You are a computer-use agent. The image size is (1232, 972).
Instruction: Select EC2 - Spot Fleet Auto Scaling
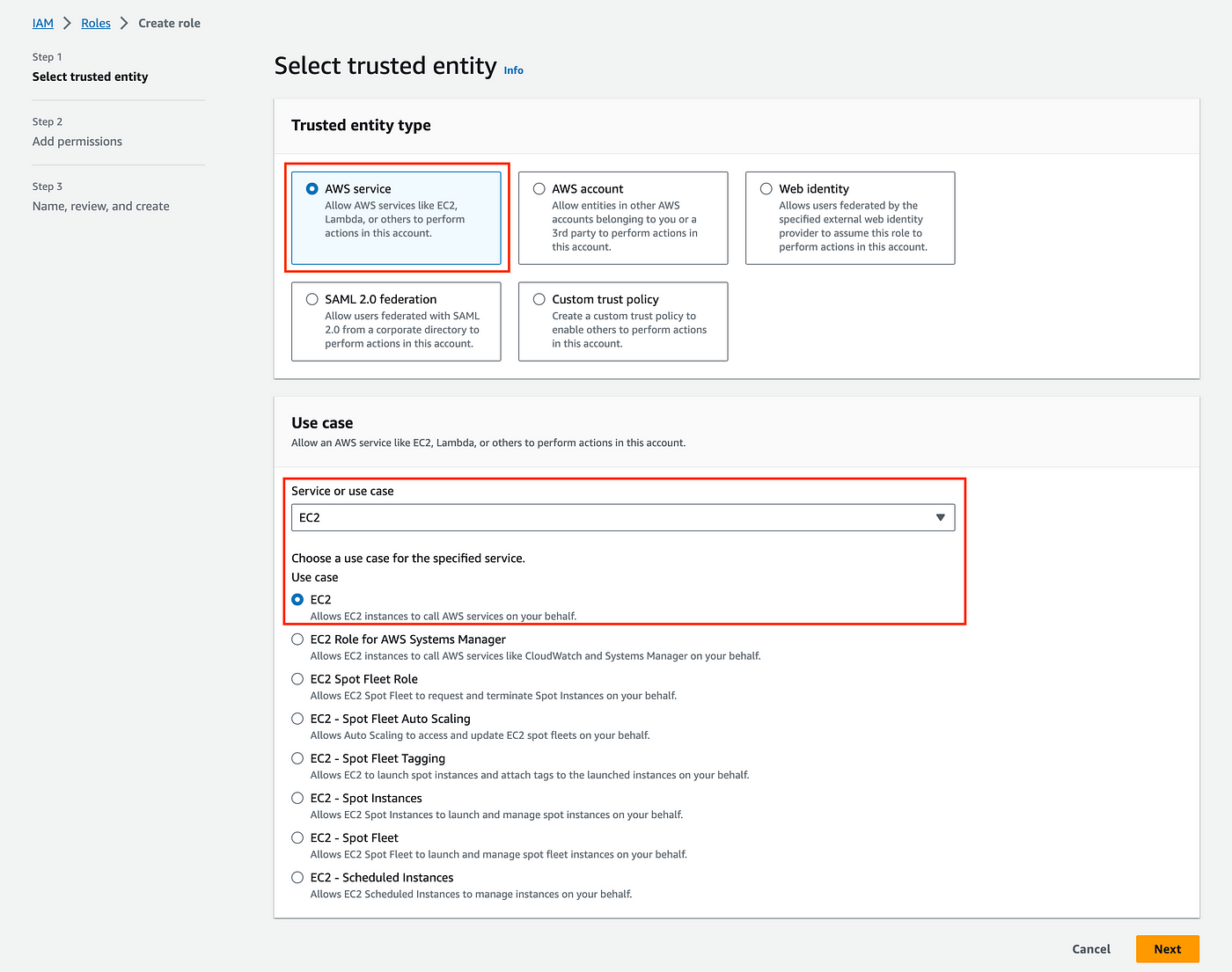click(297, 718)
